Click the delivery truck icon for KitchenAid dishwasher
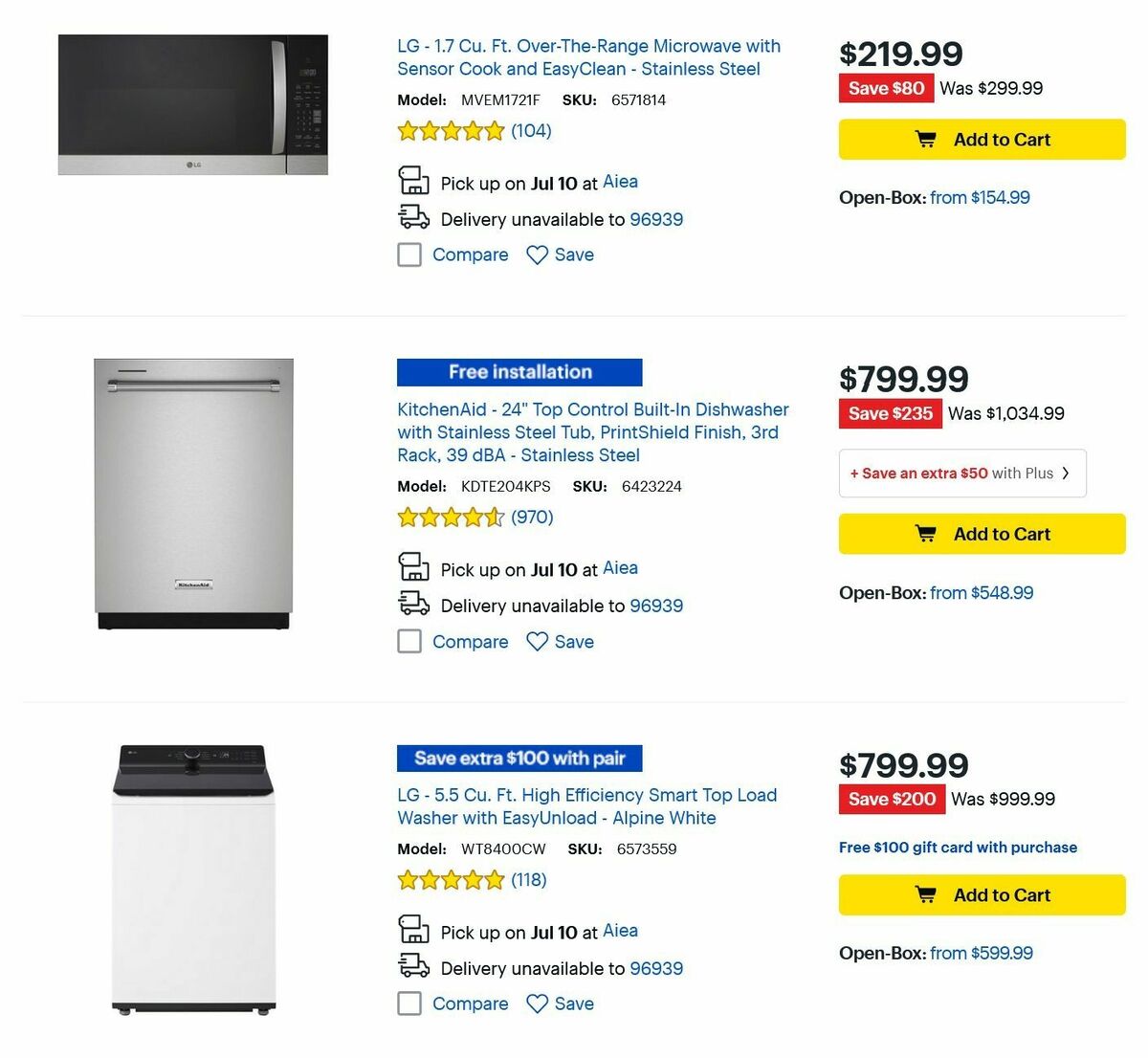 (x=413, y=603)
